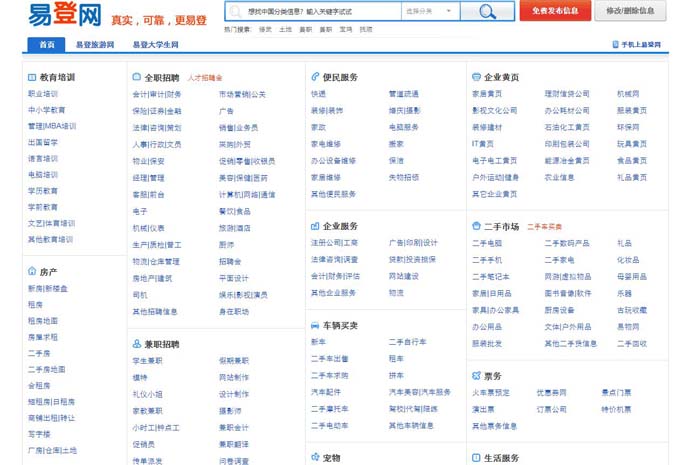Open the 汽车配件 link

coord(326,392)
